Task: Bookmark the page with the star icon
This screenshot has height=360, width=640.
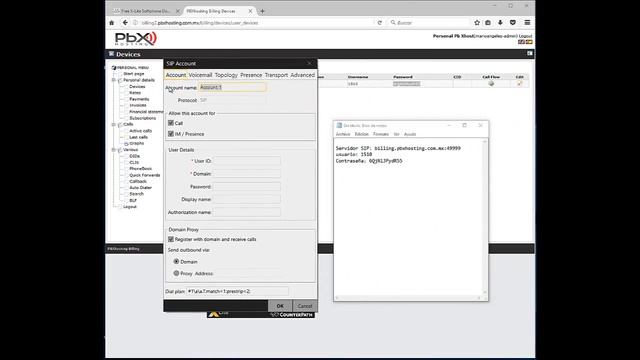Action: point(477,23)
